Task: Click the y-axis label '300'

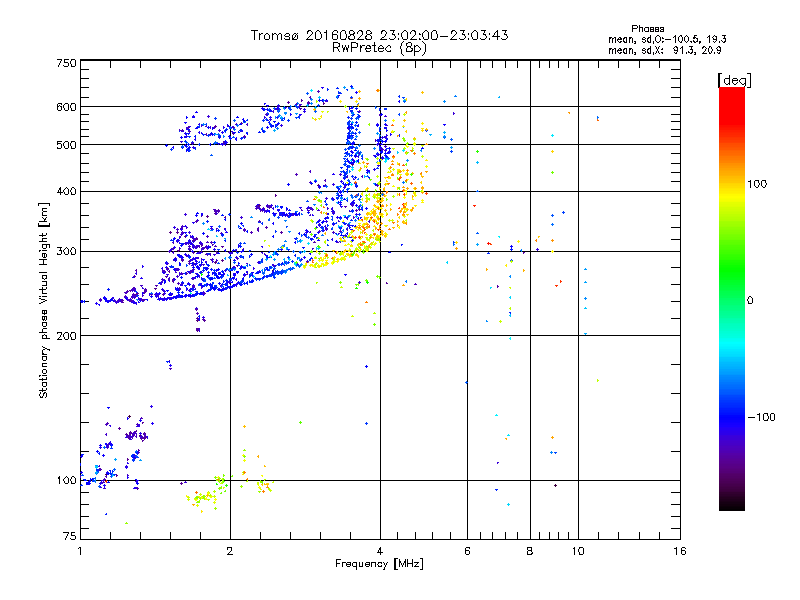Action: click(66, 252)
